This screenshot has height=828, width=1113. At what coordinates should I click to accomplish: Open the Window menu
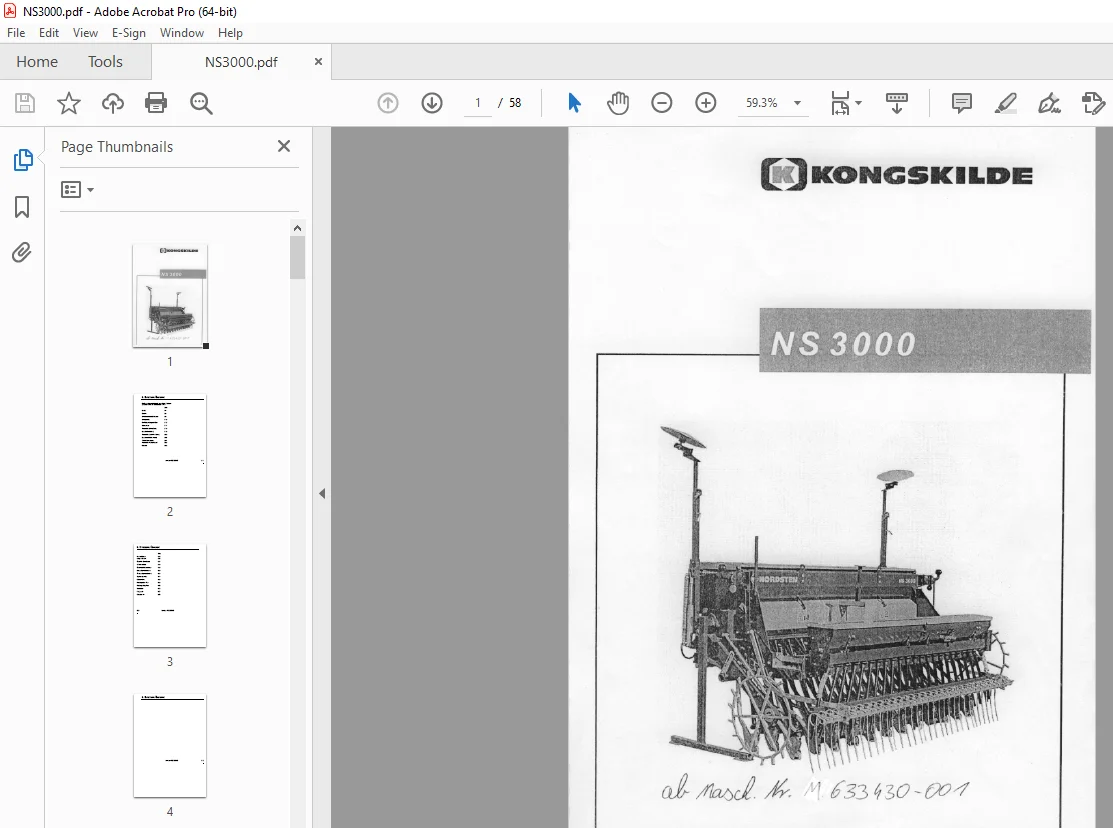(x=182, y=33)
